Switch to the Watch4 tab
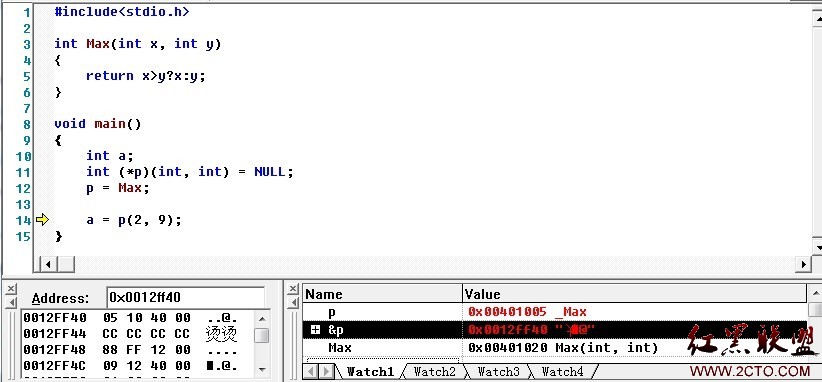The width and height of the screenshot is (822, 382). (562, 372)
